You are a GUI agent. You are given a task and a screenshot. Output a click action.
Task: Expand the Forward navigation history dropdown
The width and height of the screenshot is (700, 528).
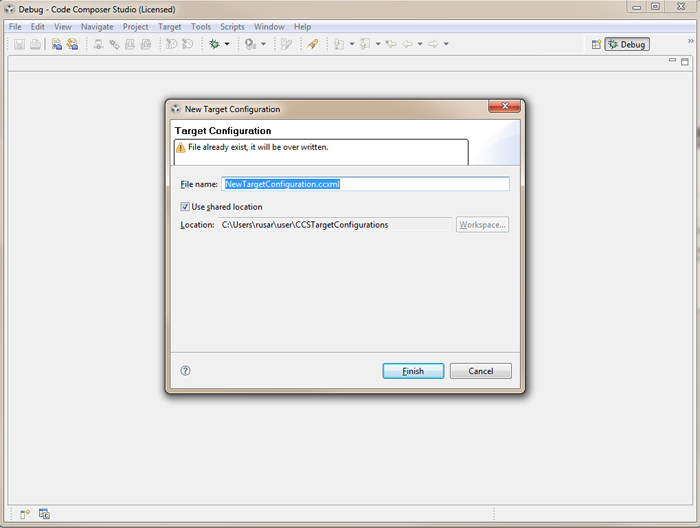pyautogui.click(x=446, y=44)
